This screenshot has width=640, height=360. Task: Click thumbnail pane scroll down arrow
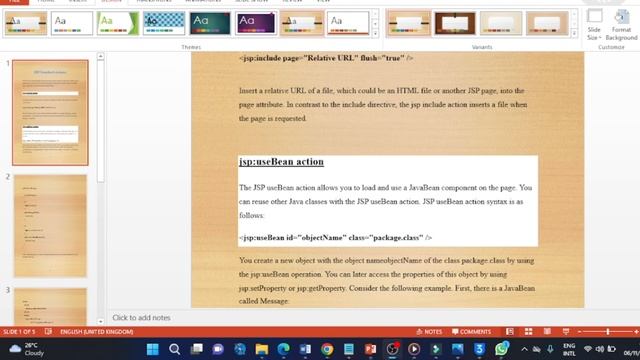100,322
